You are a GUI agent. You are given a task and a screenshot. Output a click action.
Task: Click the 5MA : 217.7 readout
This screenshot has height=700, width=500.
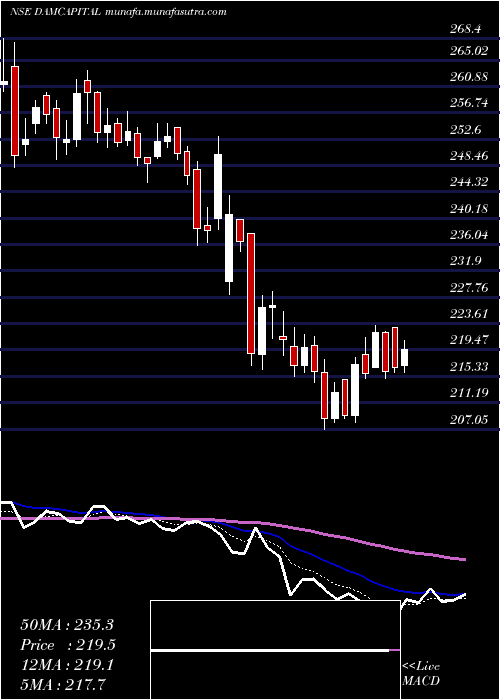[x=63, y=685]
